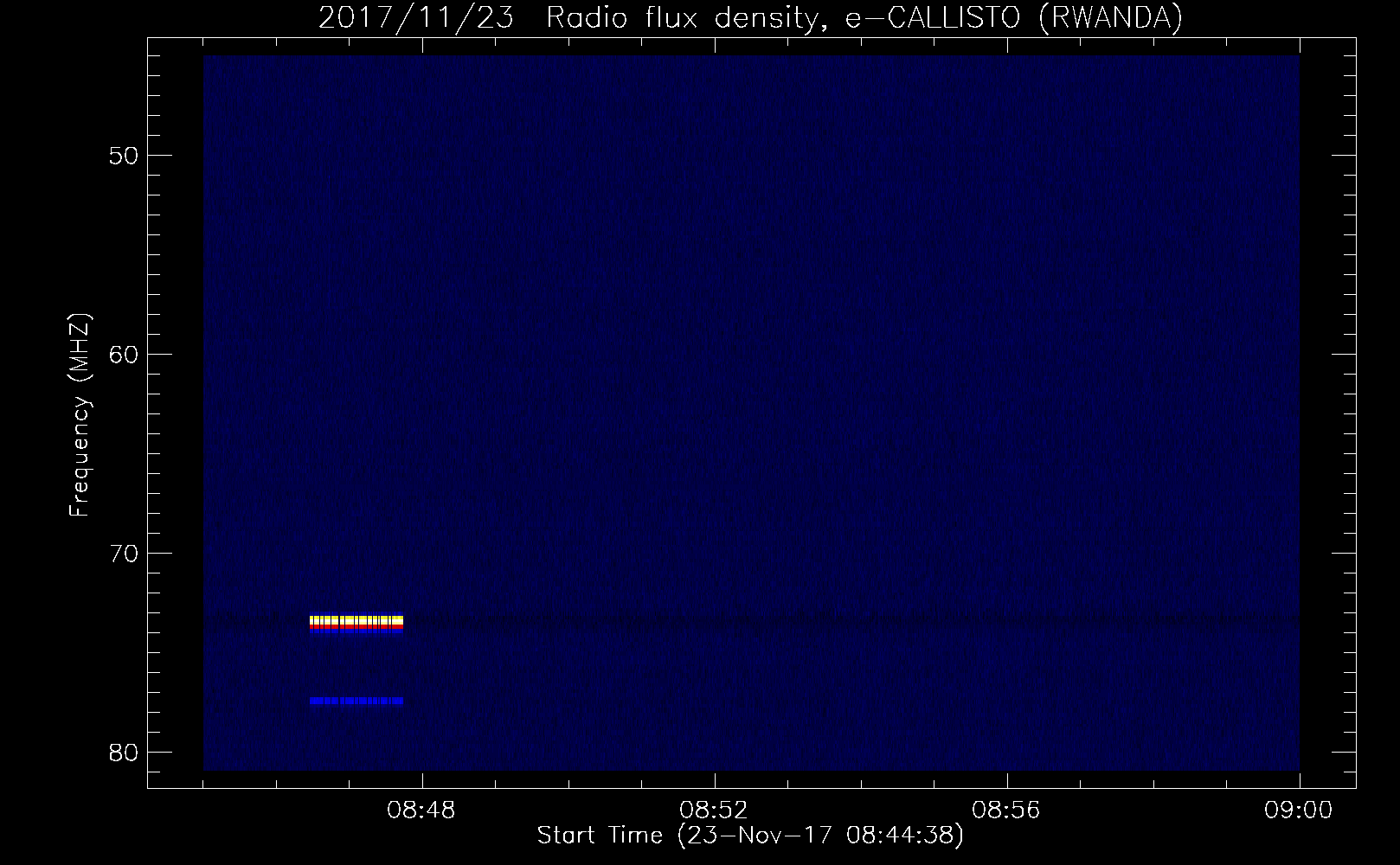Select the Frequency (MHZ) axis label
Image resolution: width=1400 pixels, height=865 pixels.
coord(80,415)
